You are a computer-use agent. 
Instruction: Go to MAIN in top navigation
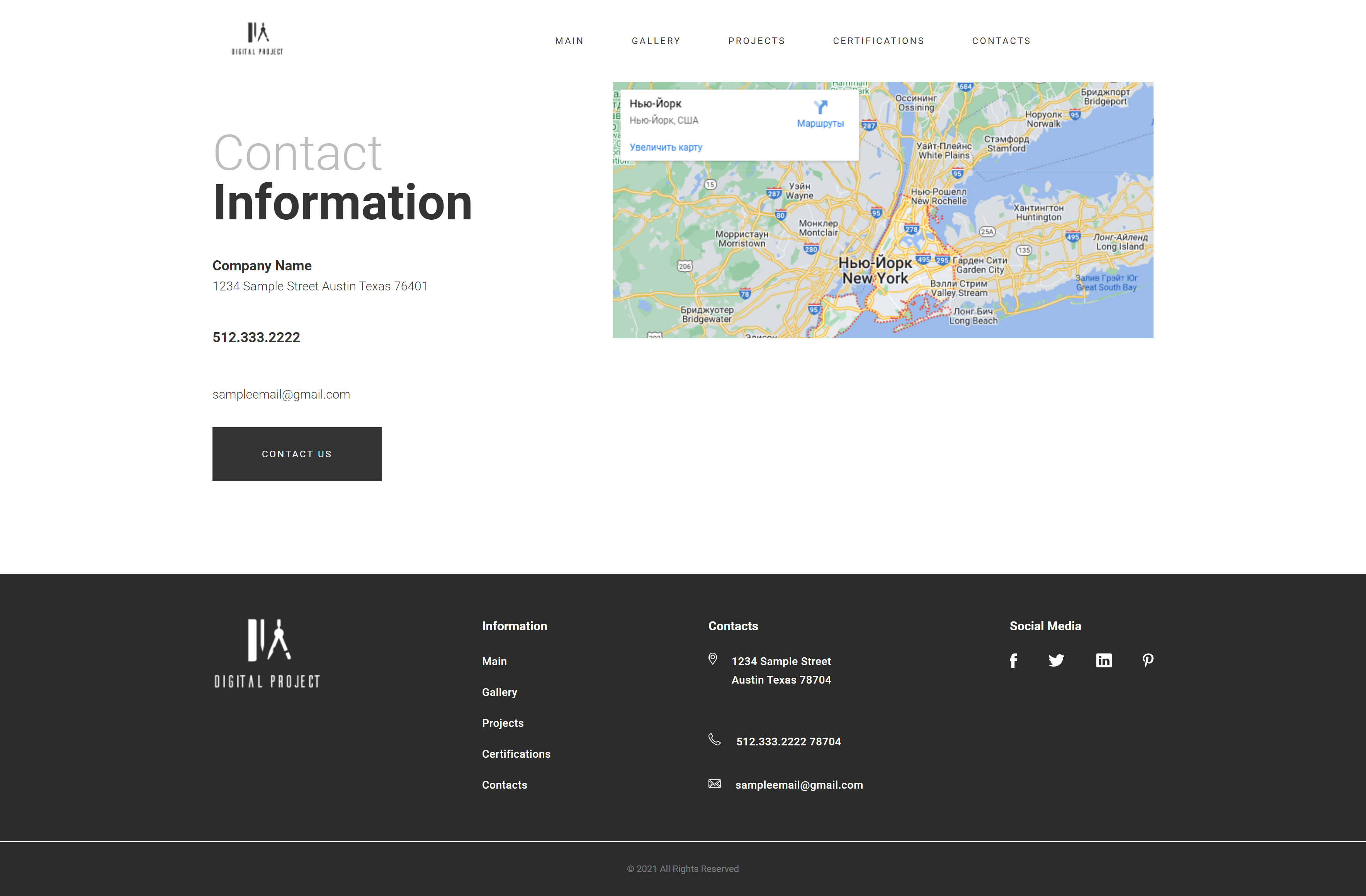pyautogui.click(x=569, y=41)
